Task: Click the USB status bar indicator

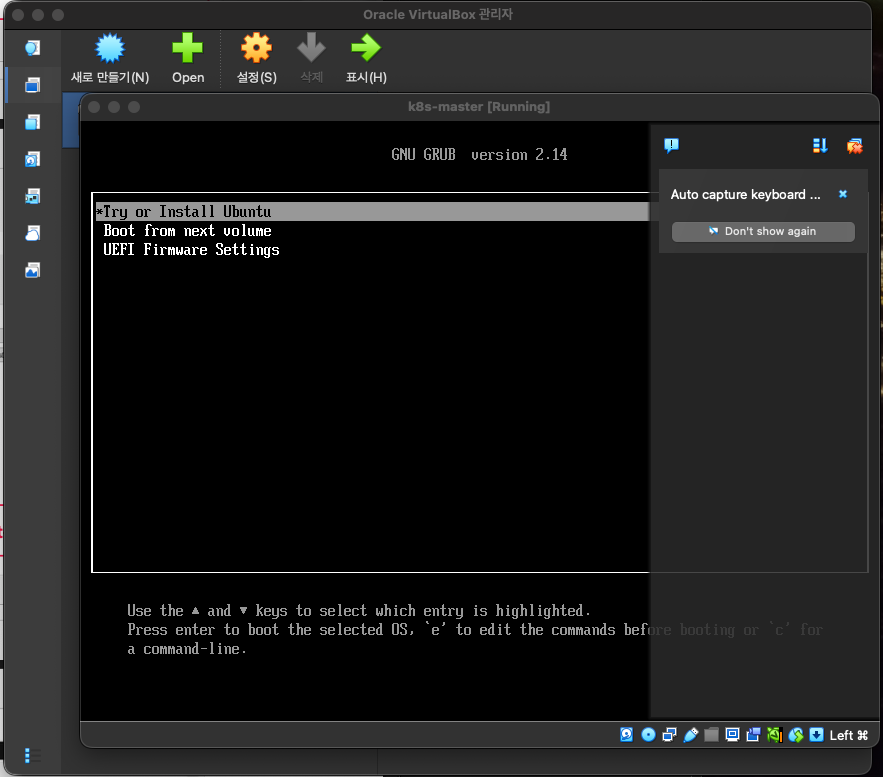Action: tap(690, 735)
